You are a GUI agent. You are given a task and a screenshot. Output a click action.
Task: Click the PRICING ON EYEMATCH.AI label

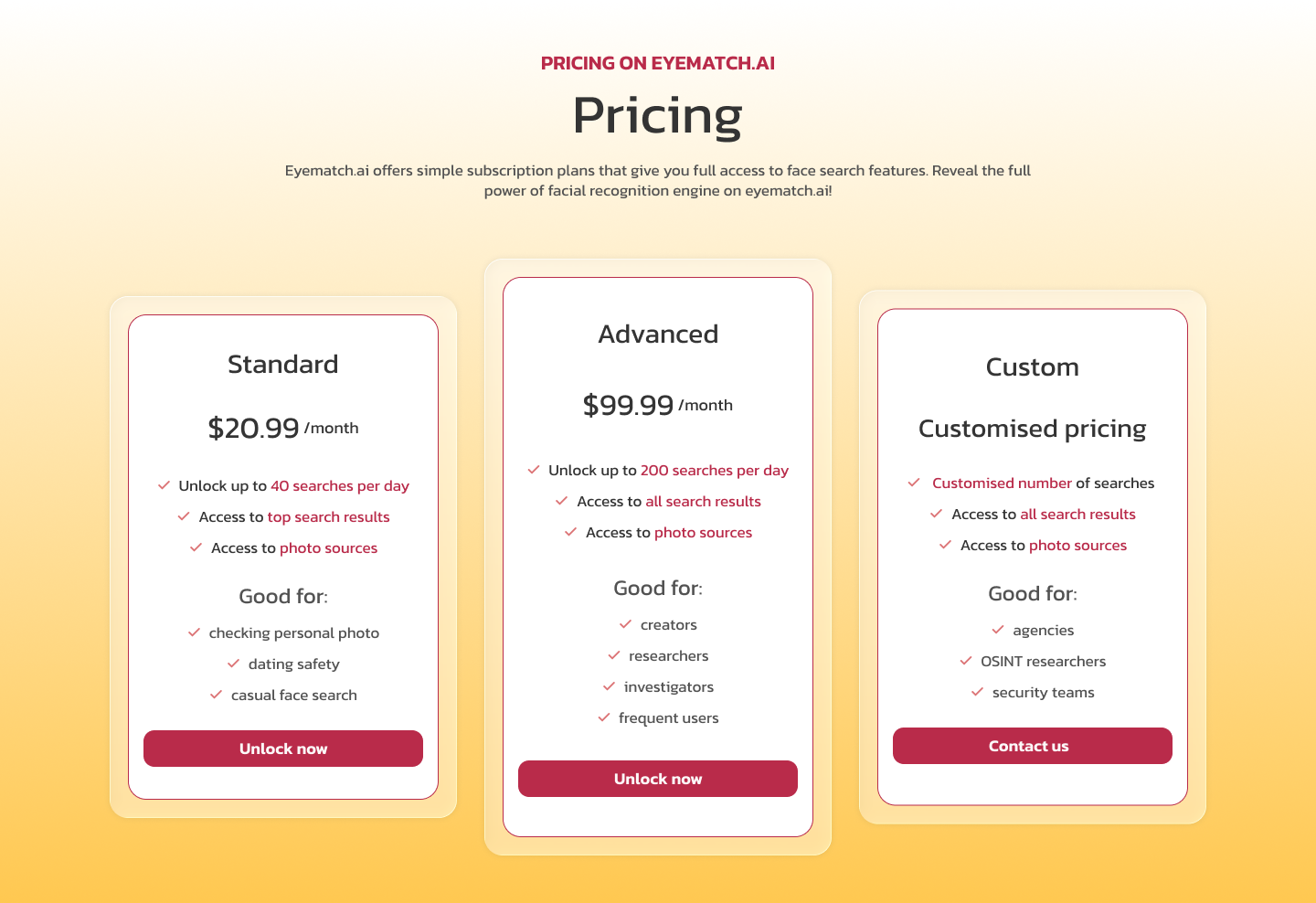(x=658, y=63)
